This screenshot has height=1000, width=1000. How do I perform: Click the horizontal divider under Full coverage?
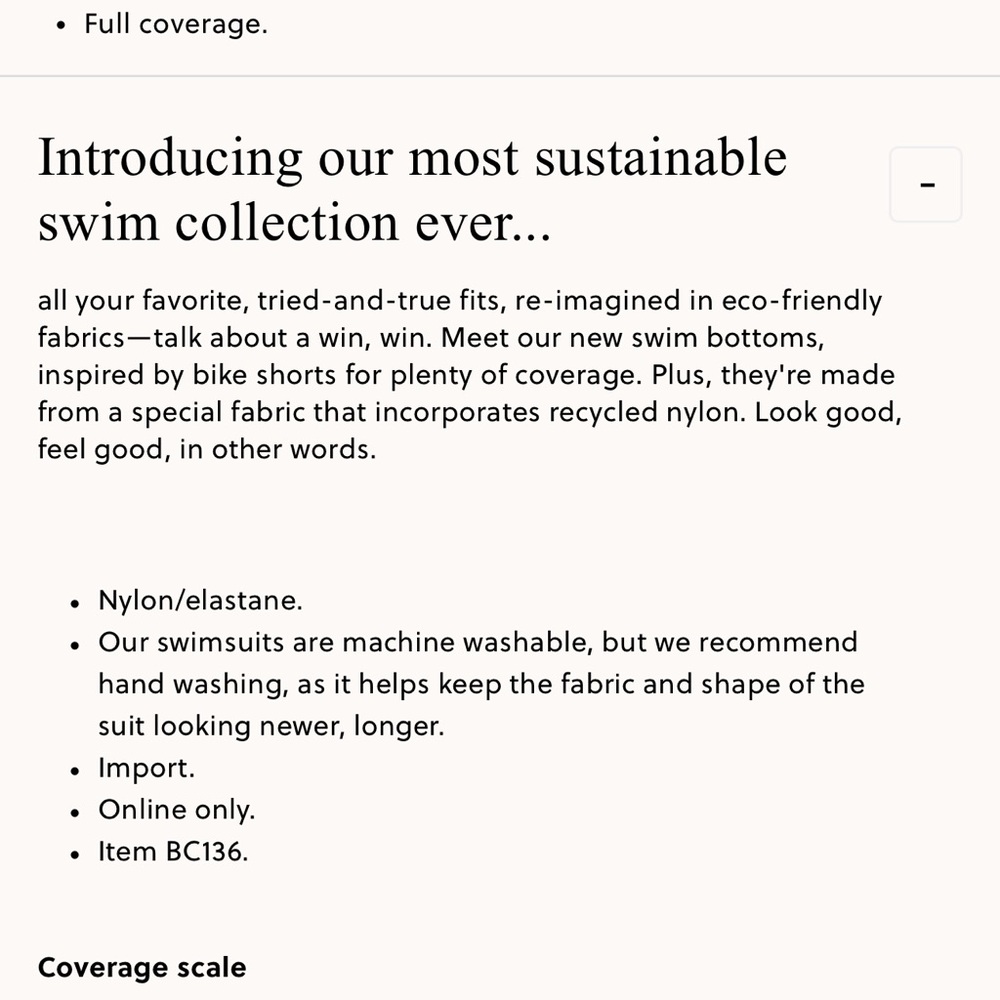point(500,76)
